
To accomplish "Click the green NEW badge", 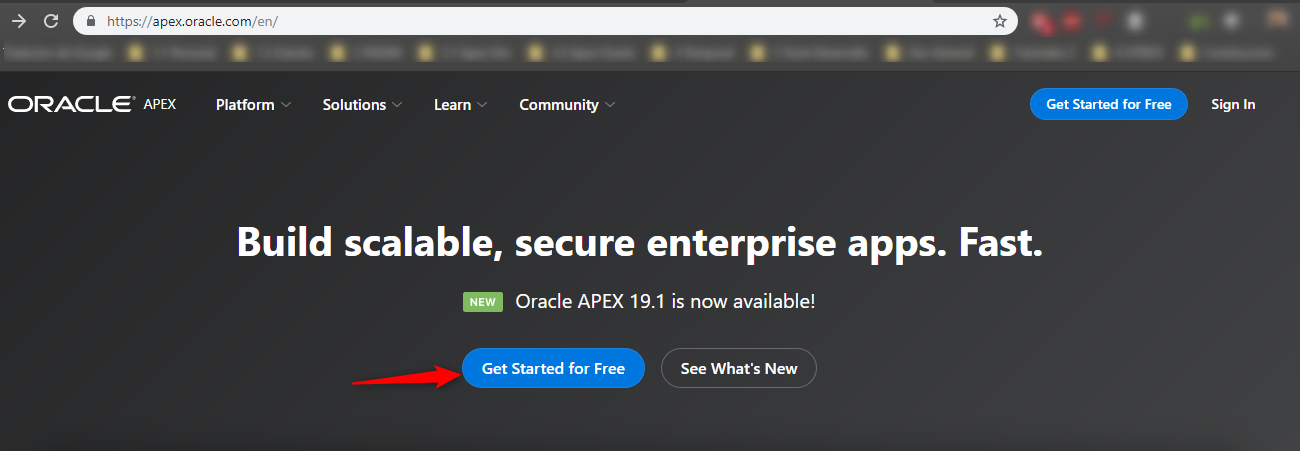I will 482,301.
